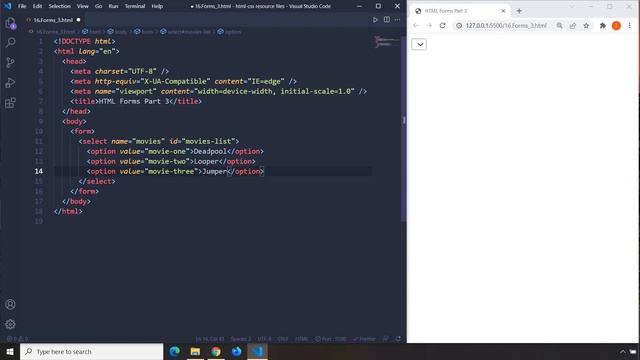Open the Extensions view
640x360 pixels.
pyautogui.click(x=10, y=102)
